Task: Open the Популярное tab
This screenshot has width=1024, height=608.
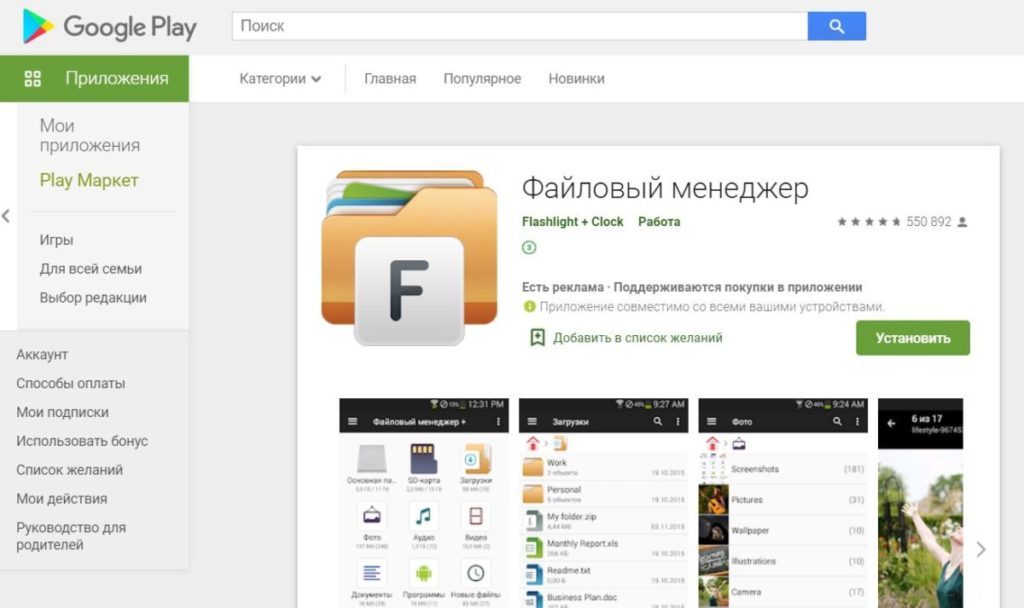Action: point(482,79)
